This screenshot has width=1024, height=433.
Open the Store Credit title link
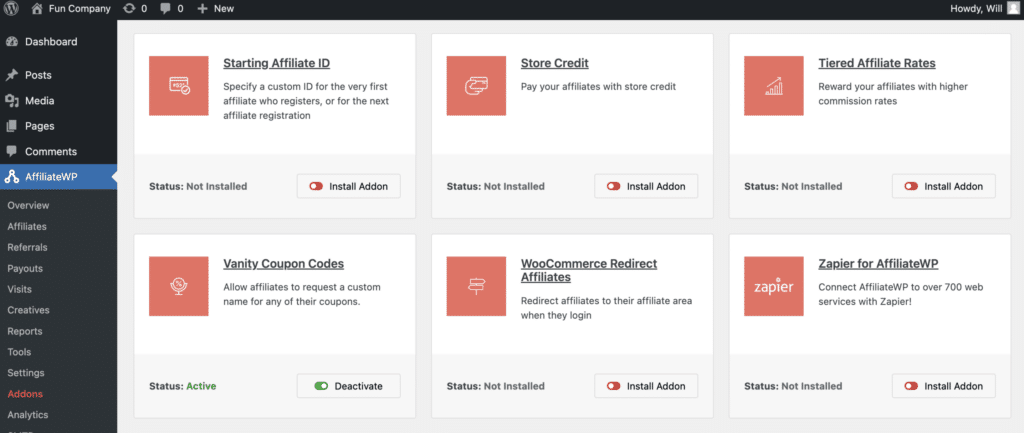554,63
